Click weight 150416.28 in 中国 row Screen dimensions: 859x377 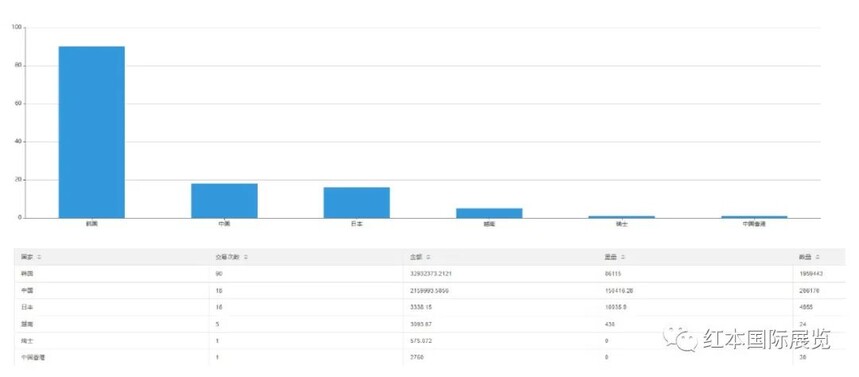pos(619,290)
